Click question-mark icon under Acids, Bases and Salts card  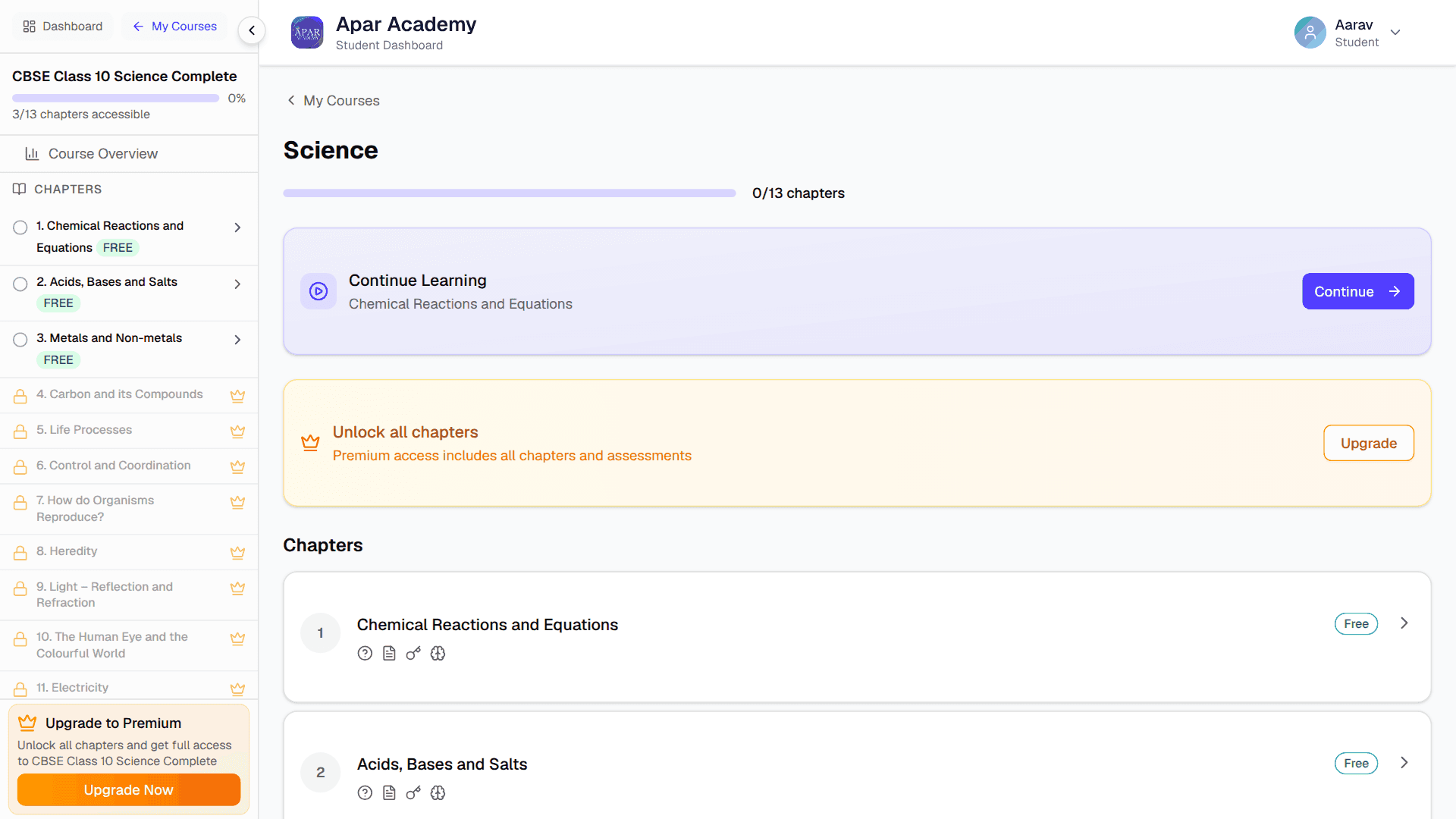(x=365, y=793)
